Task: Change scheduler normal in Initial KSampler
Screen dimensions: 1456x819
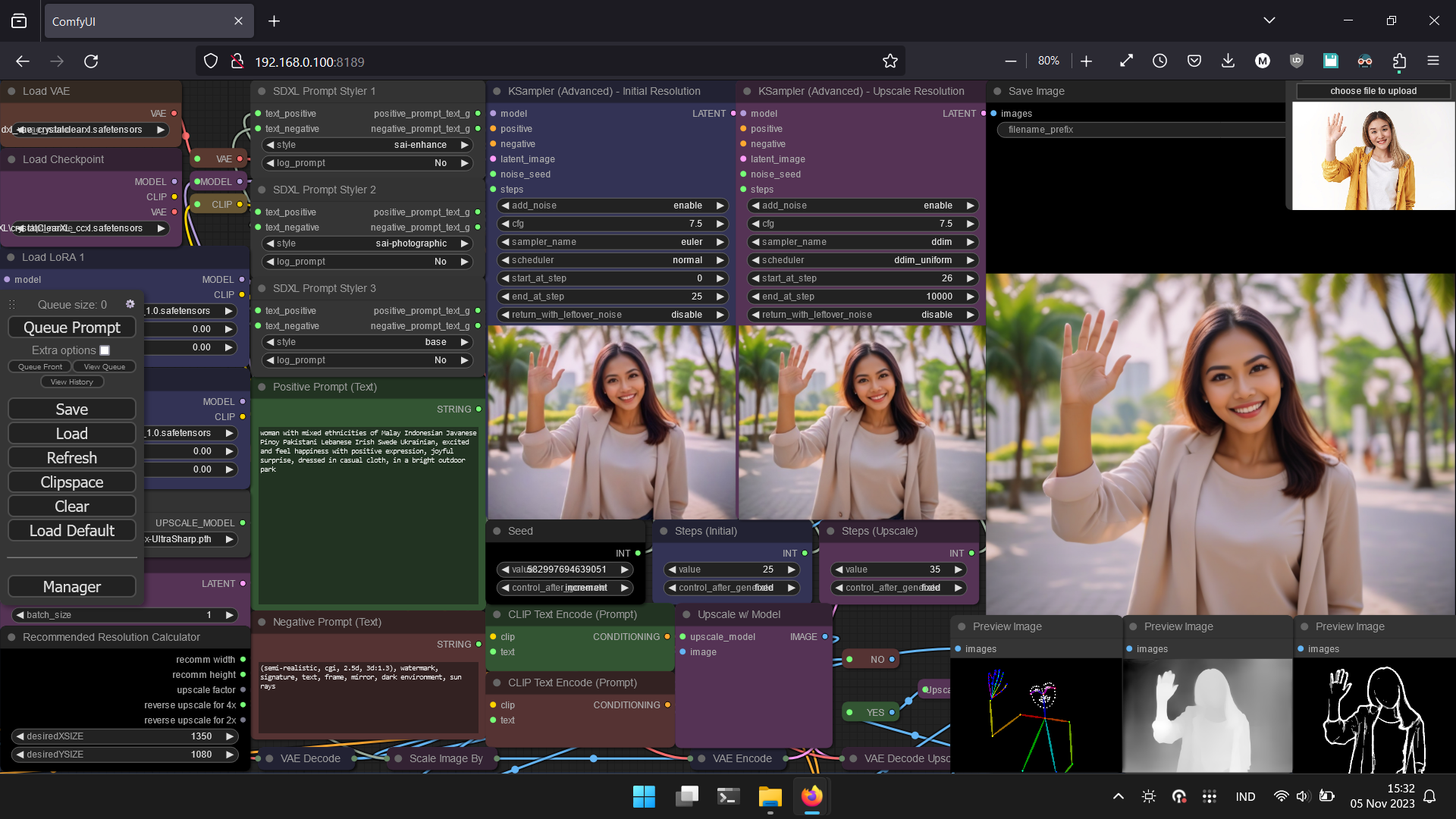Action: coord(612,260)
